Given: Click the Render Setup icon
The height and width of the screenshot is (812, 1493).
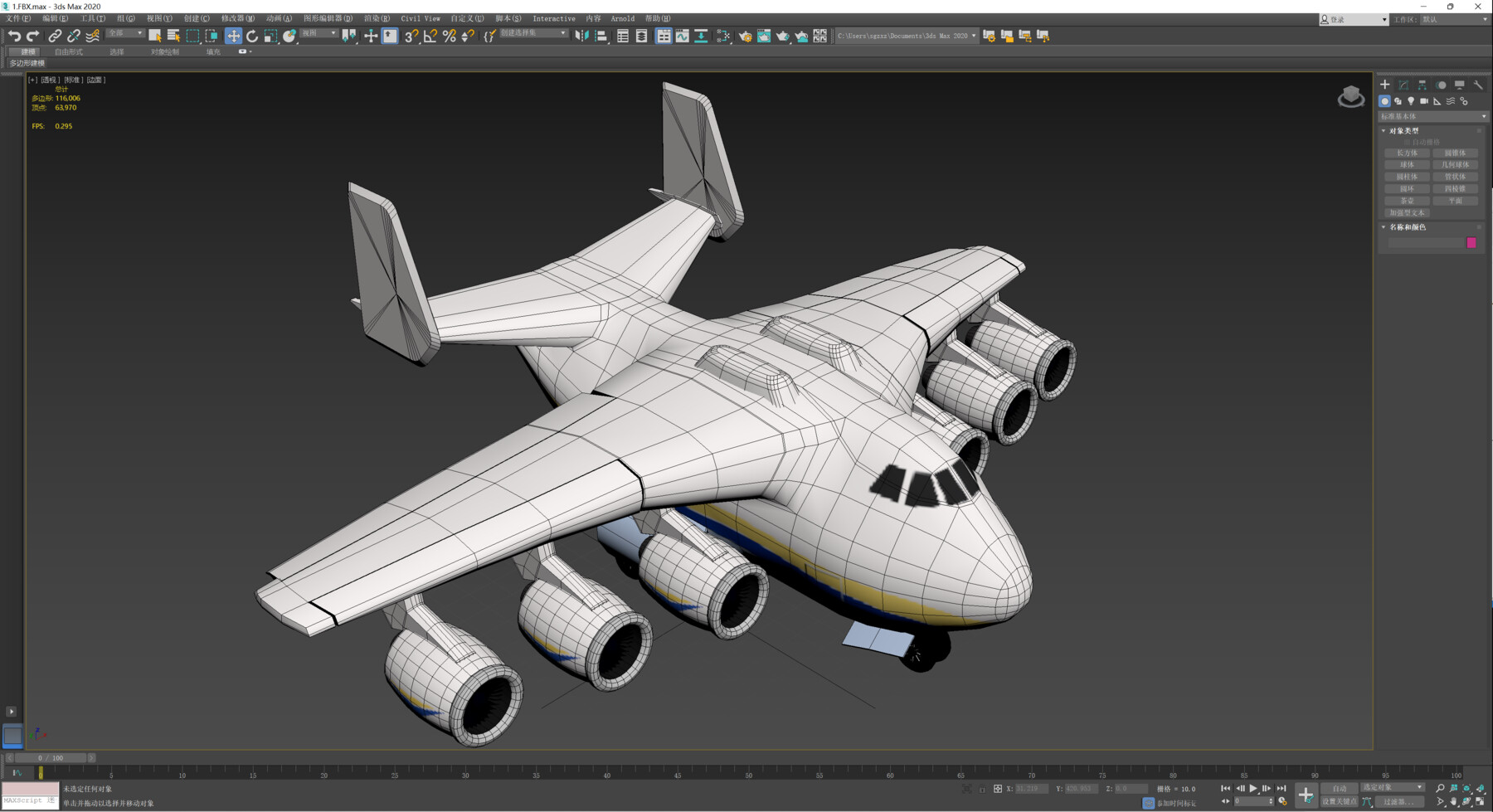Looking at the screenshot, I should [746, 36].
